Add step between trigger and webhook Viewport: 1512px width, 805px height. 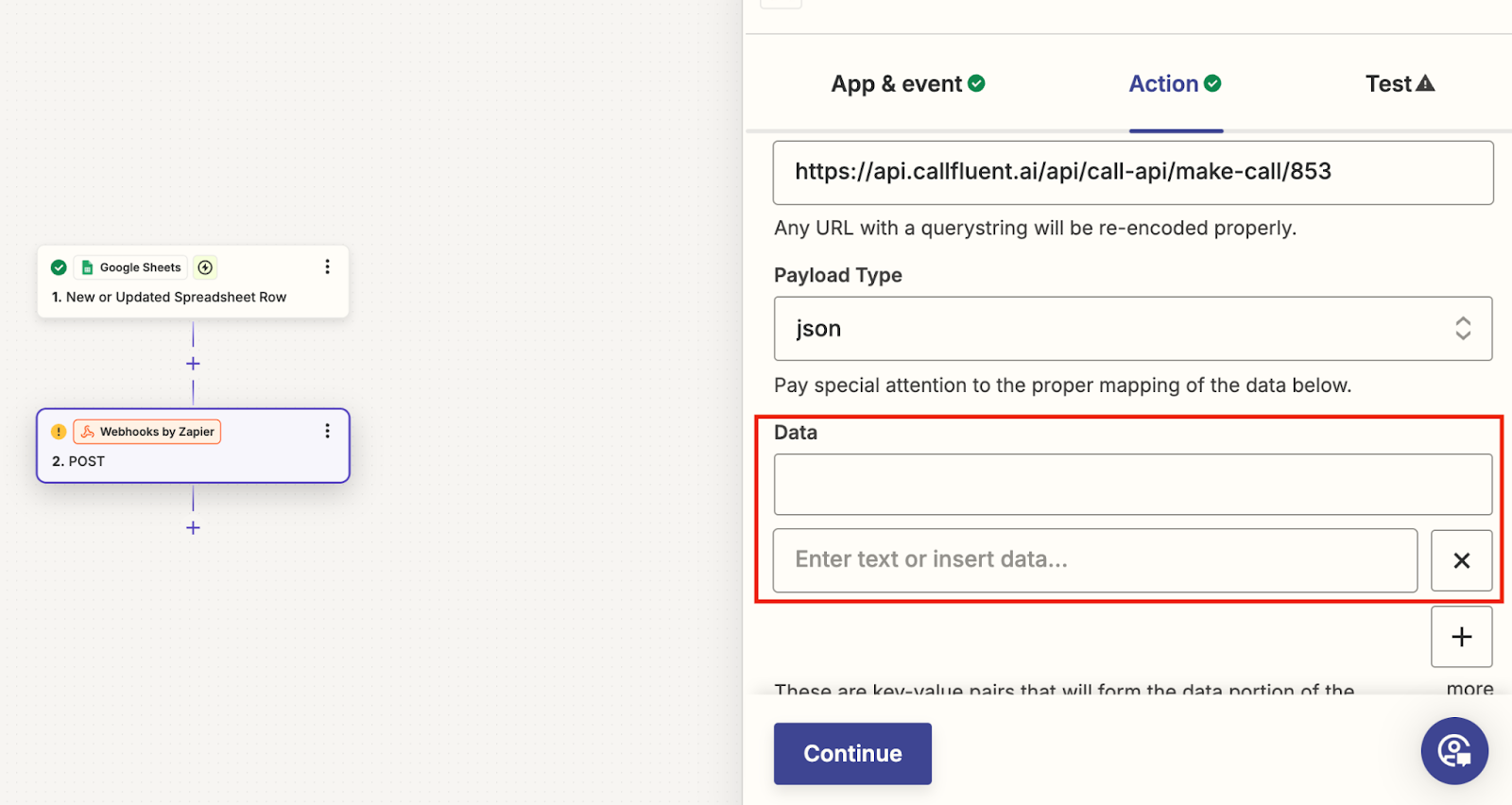pos(193,364)
